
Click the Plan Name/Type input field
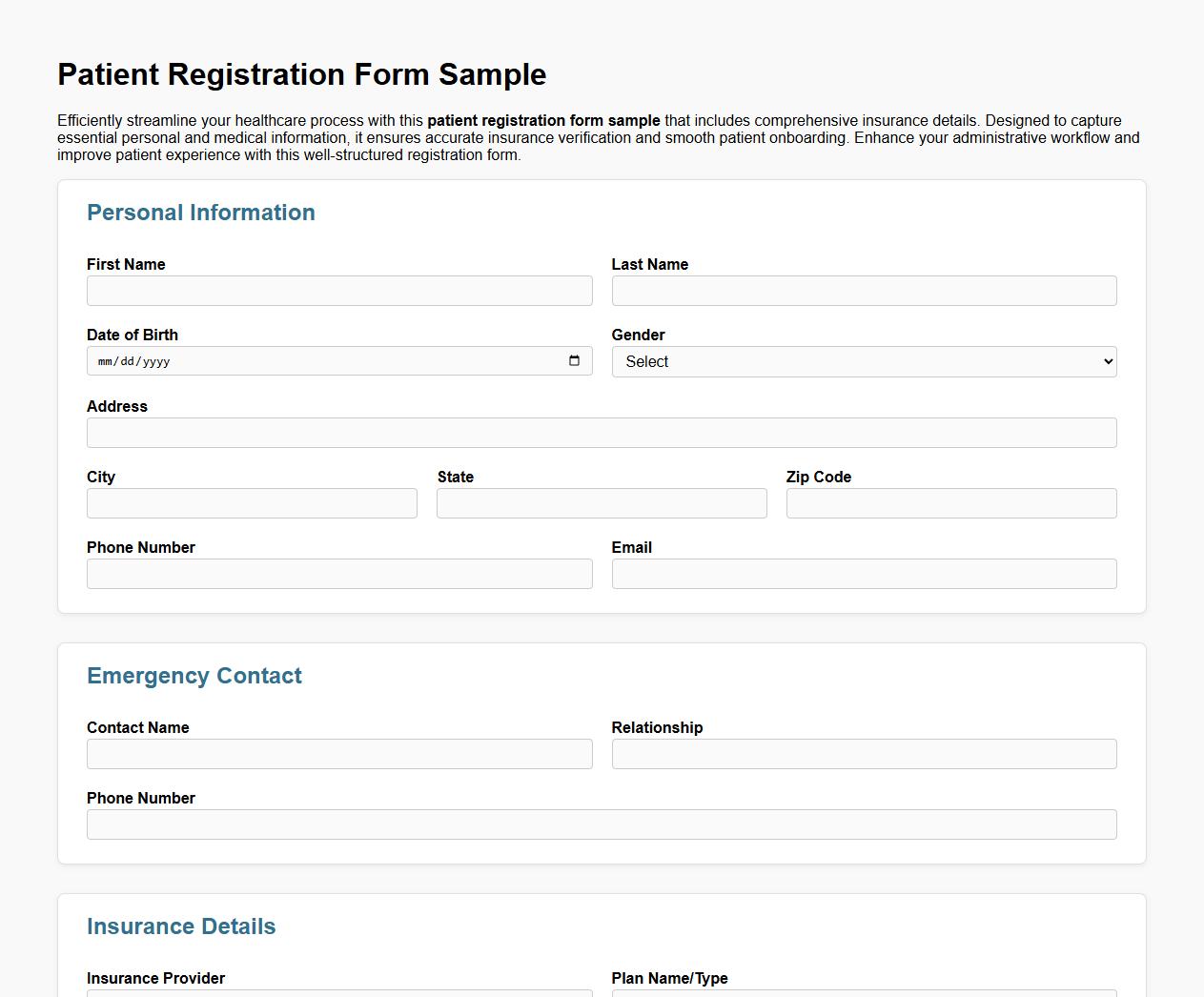tap(864, 994)
